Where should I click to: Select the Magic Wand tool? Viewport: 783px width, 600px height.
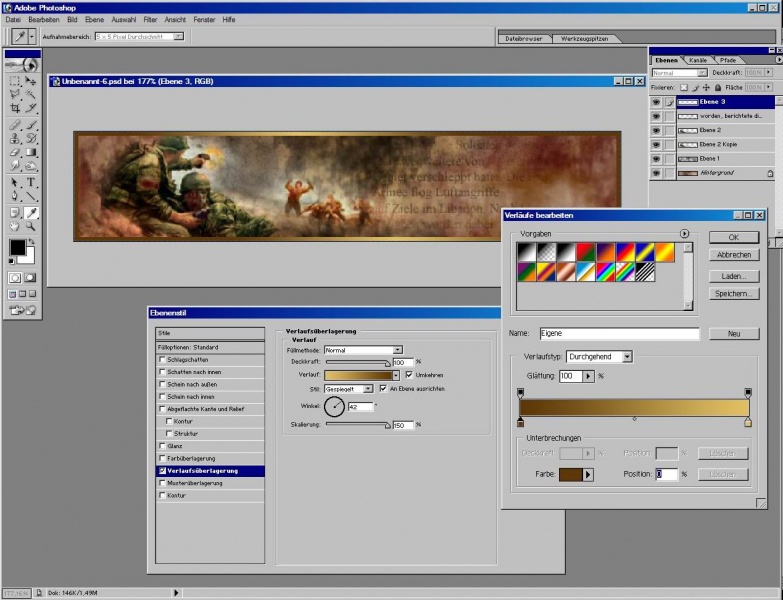pos(31,94)
